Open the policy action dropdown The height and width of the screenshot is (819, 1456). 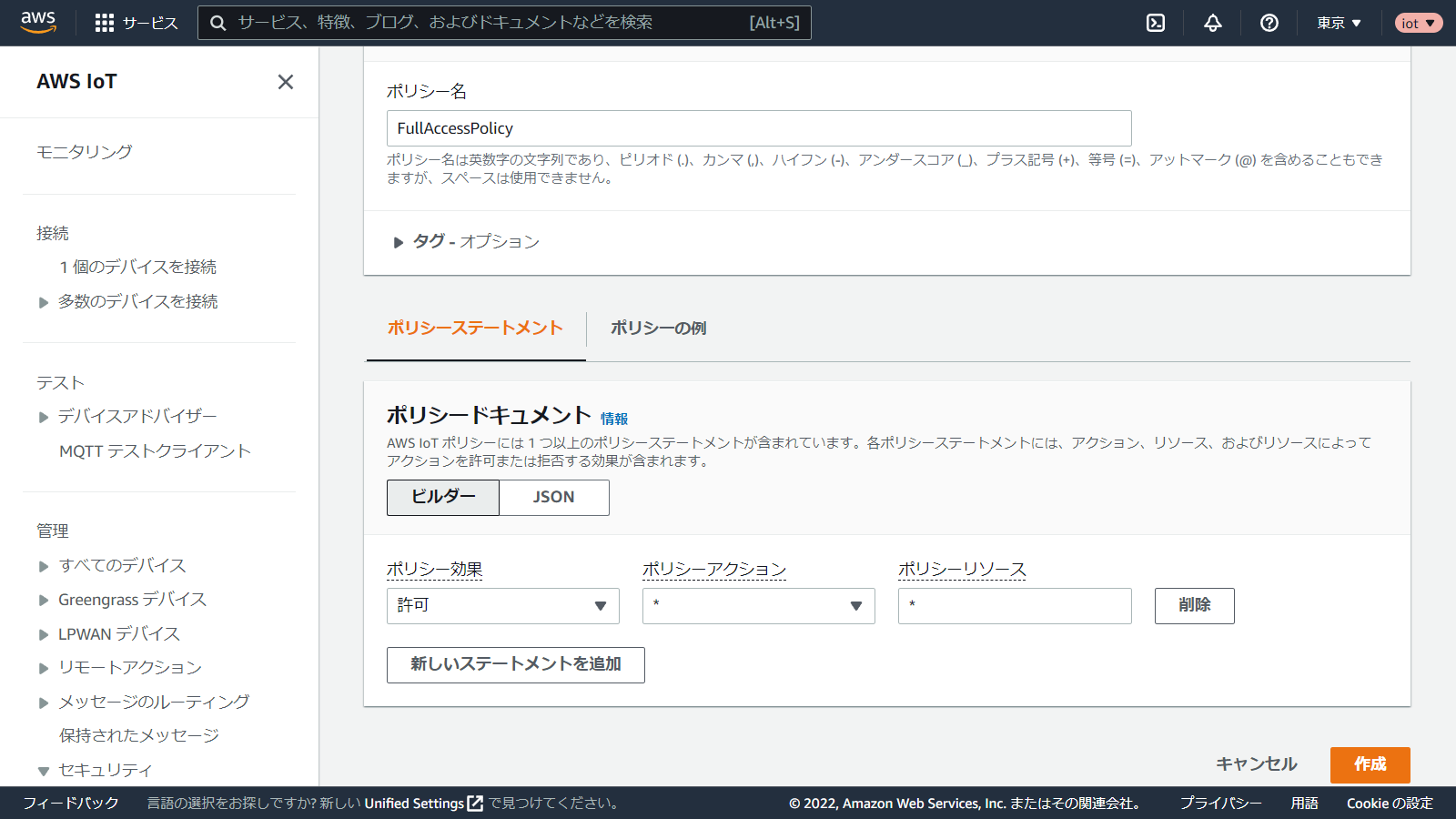(x=758, y=606)
